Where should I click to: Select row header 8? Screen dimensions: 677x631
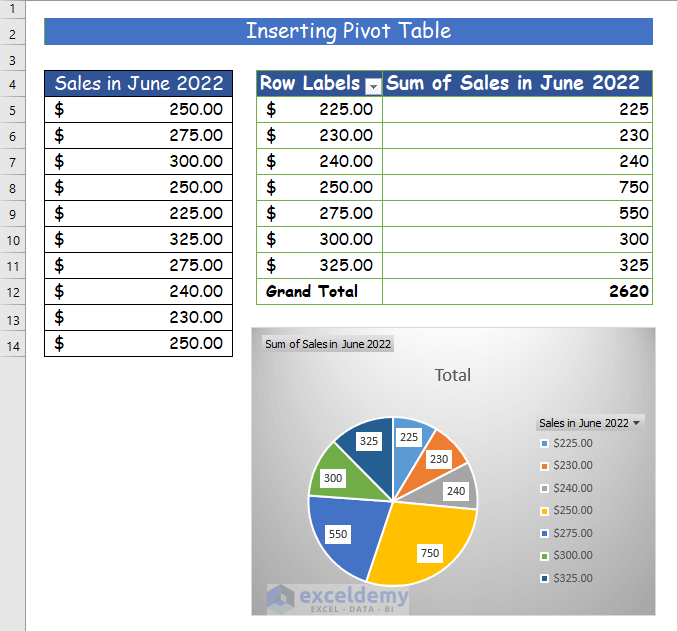coord(13,188)
